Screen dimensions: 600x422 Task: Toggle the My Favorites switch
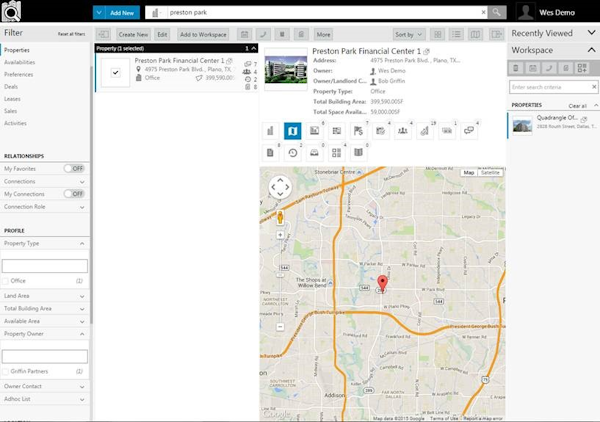[75, 168]
